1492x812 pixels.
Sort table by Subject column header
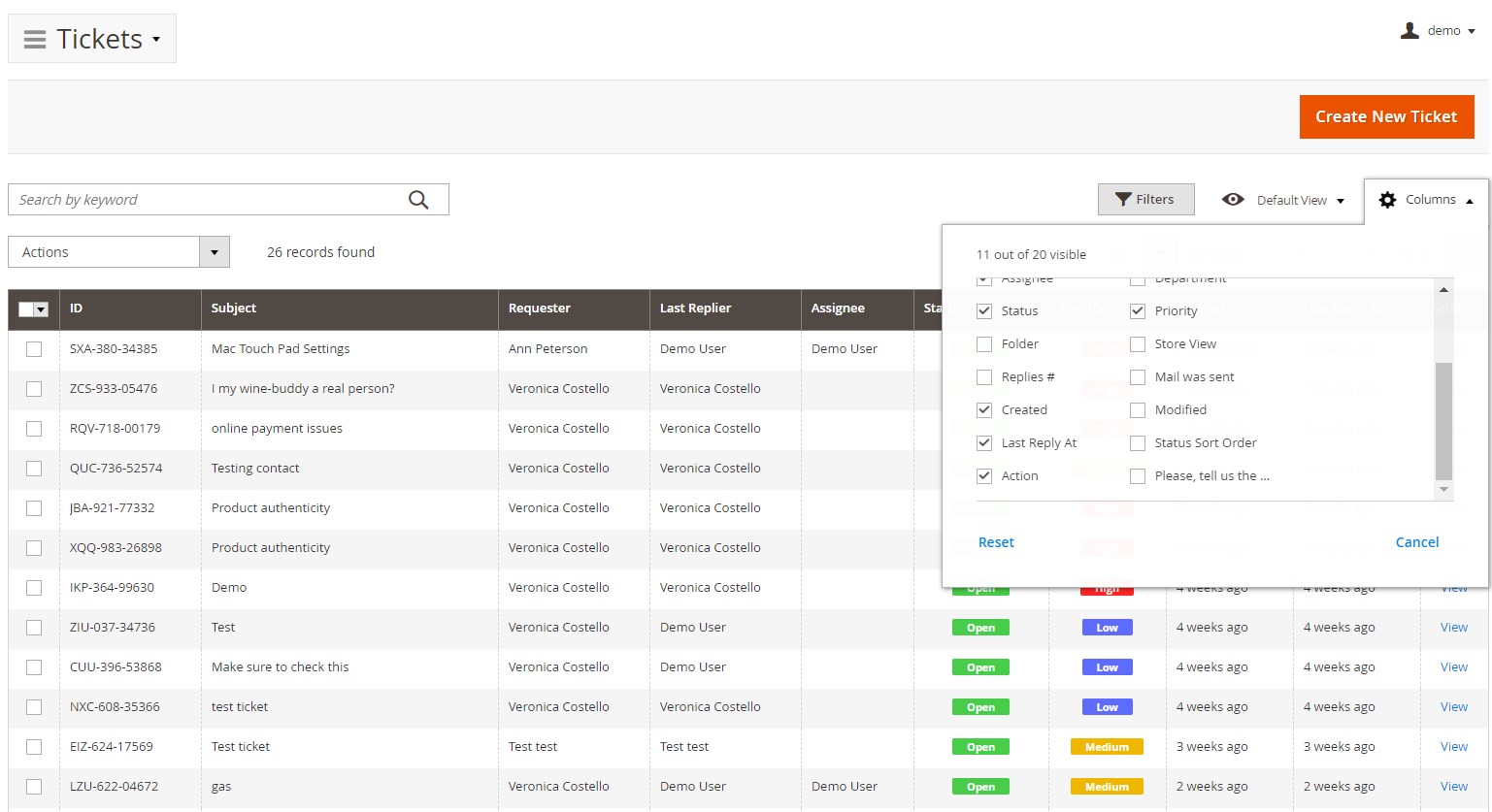[349, 309]
